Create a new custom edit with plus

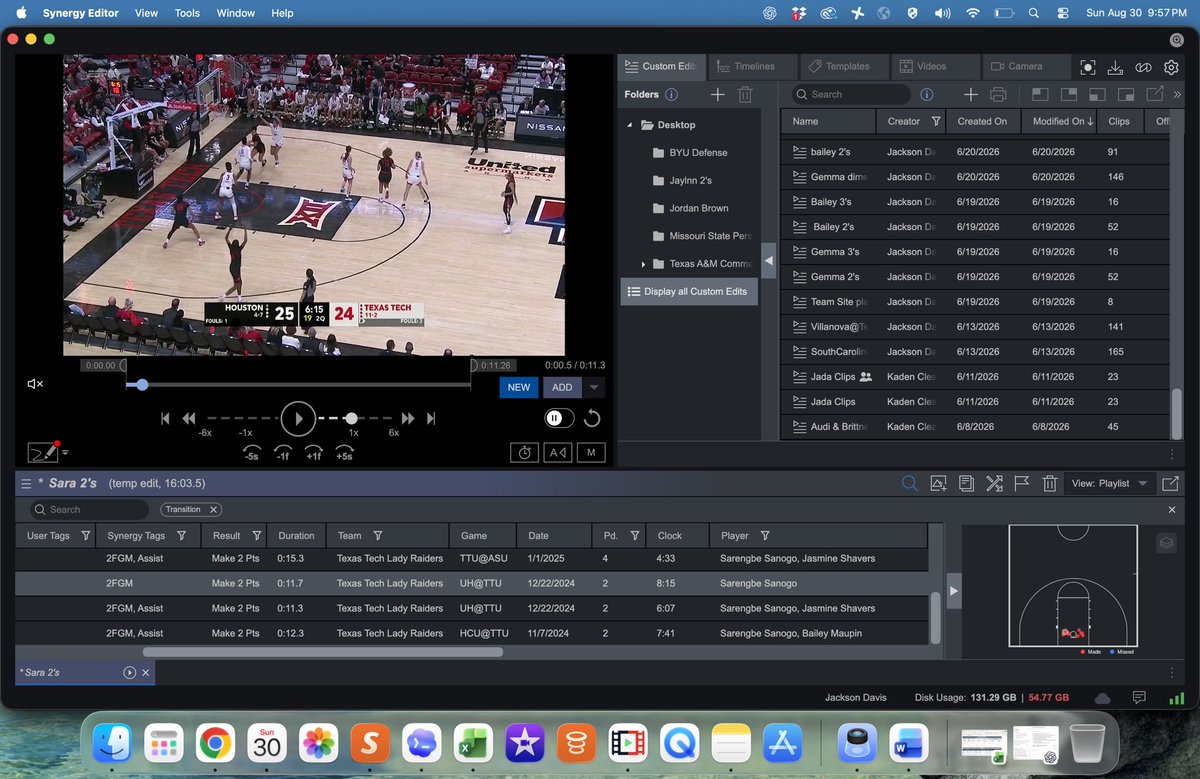(970, 94)
